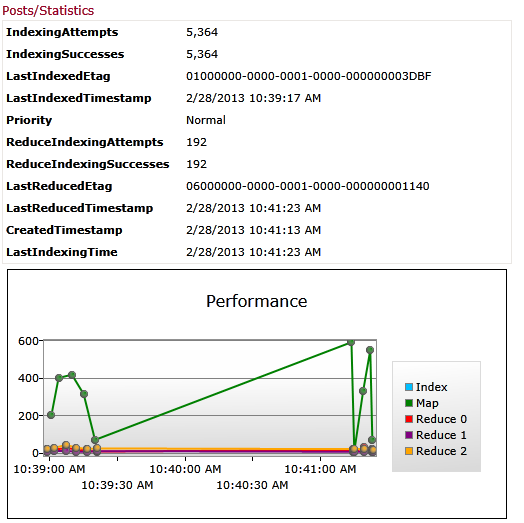524x523 pixels.
Task: Select the Map data point near 600
Action: [351, 342]
